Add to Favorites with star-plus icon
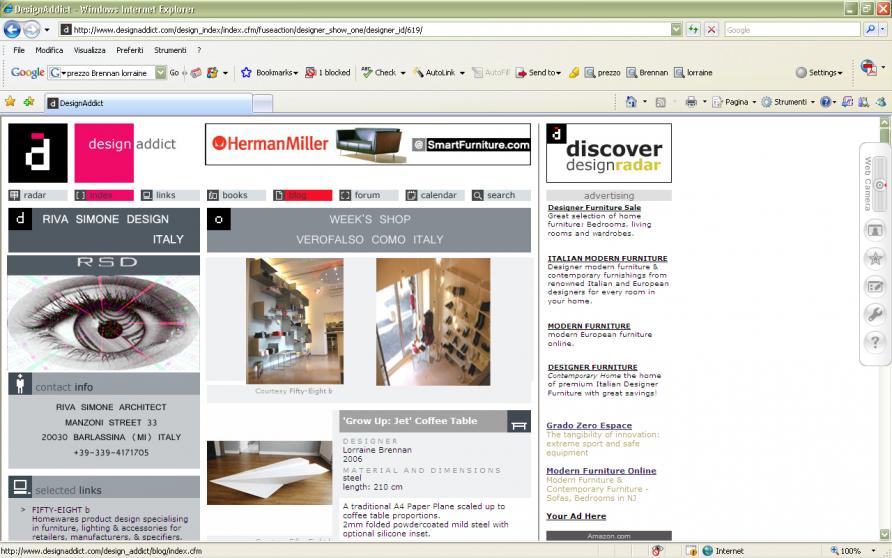The image size is (892, 558). [x=28, y=102]
